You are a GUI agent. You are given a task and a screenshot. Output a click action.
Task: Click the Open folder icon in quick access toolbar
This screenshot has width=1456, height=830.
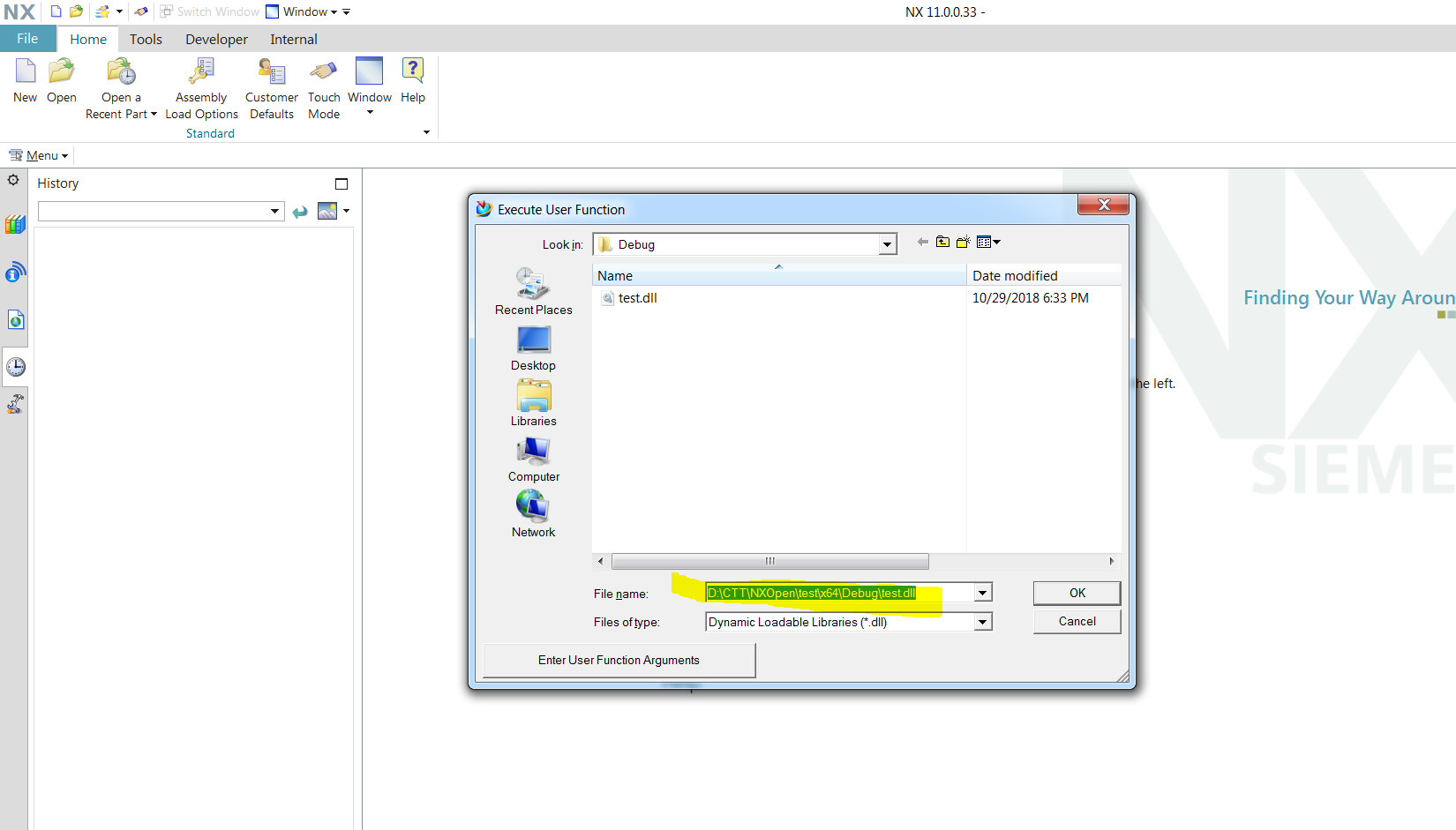coord(76,11)
